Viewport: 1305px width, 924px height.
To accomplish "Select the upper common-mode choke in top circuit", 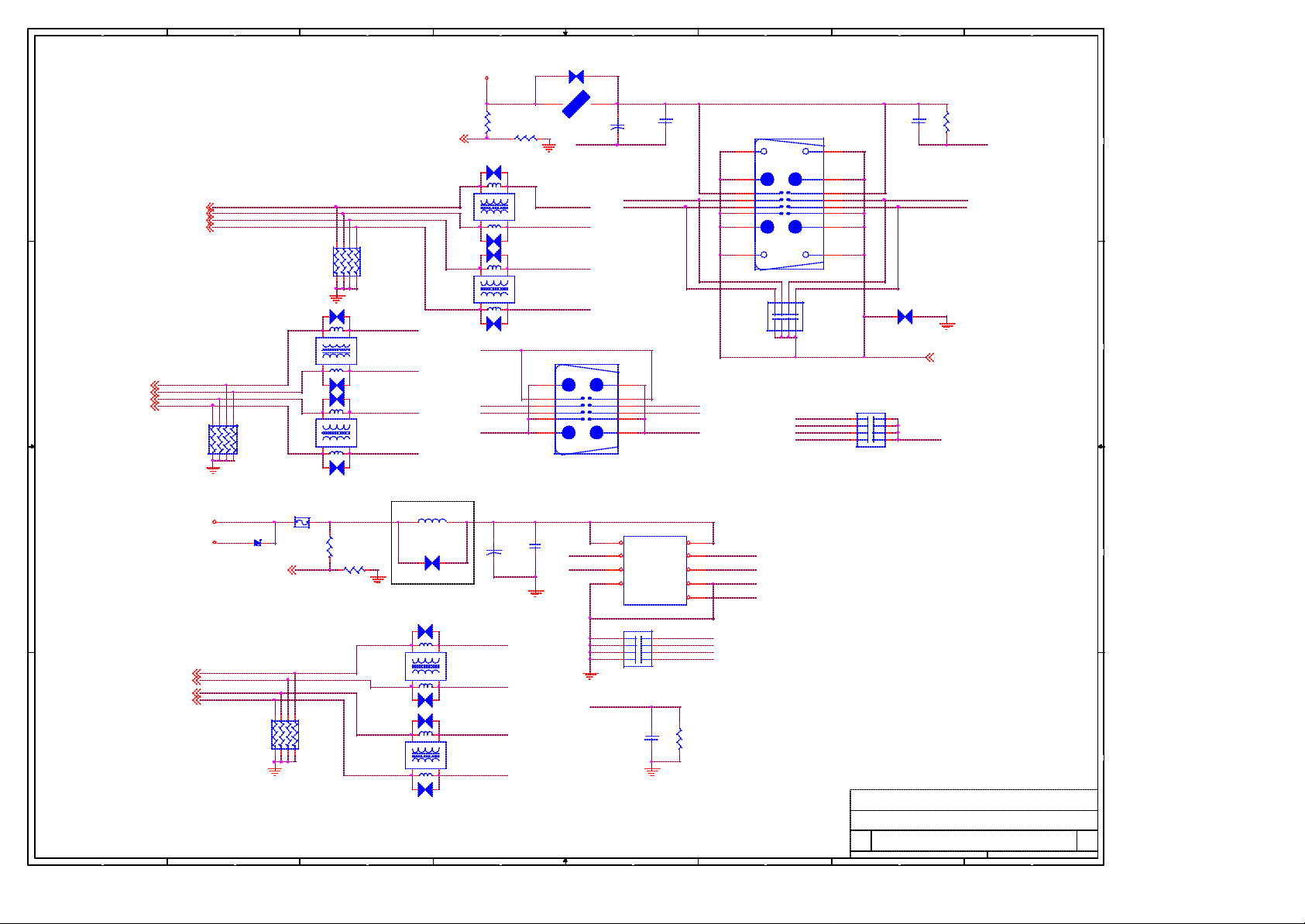I will (x=494, y=207).
